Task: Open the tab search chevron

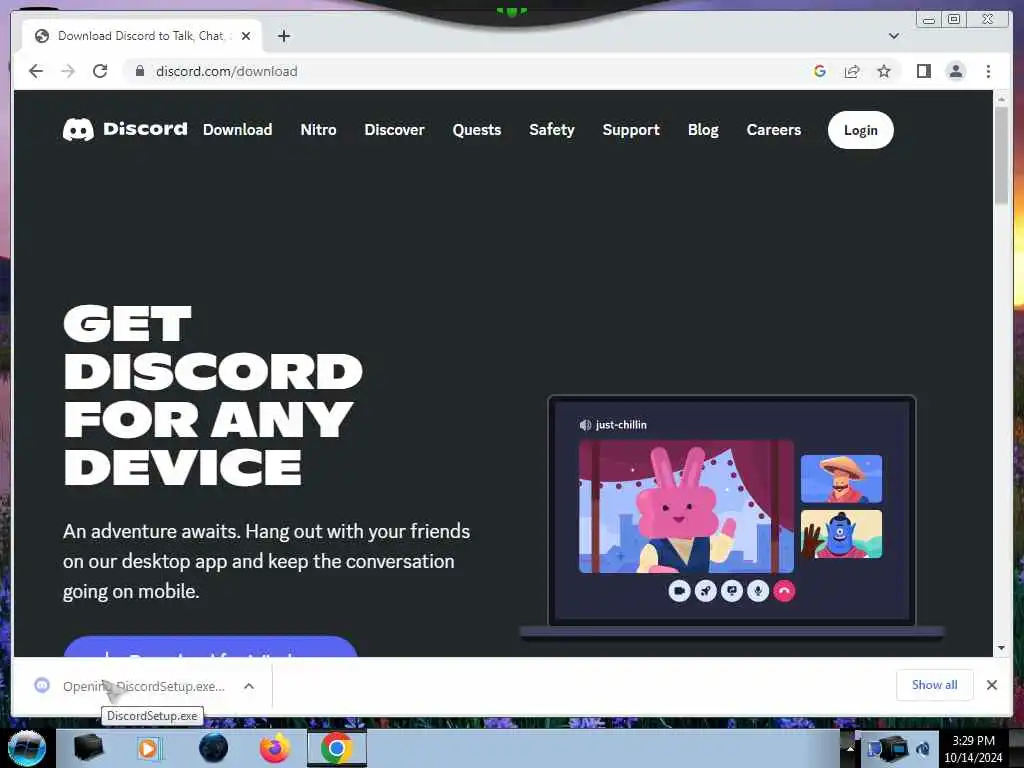Action: tap(893, 36)
